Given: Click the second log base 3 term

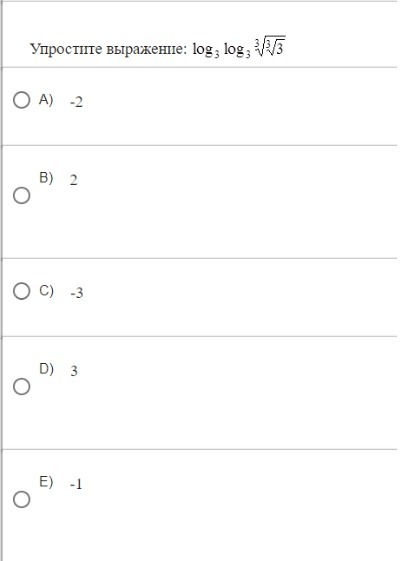Looking at the screenshot, I should pos(237,50).
